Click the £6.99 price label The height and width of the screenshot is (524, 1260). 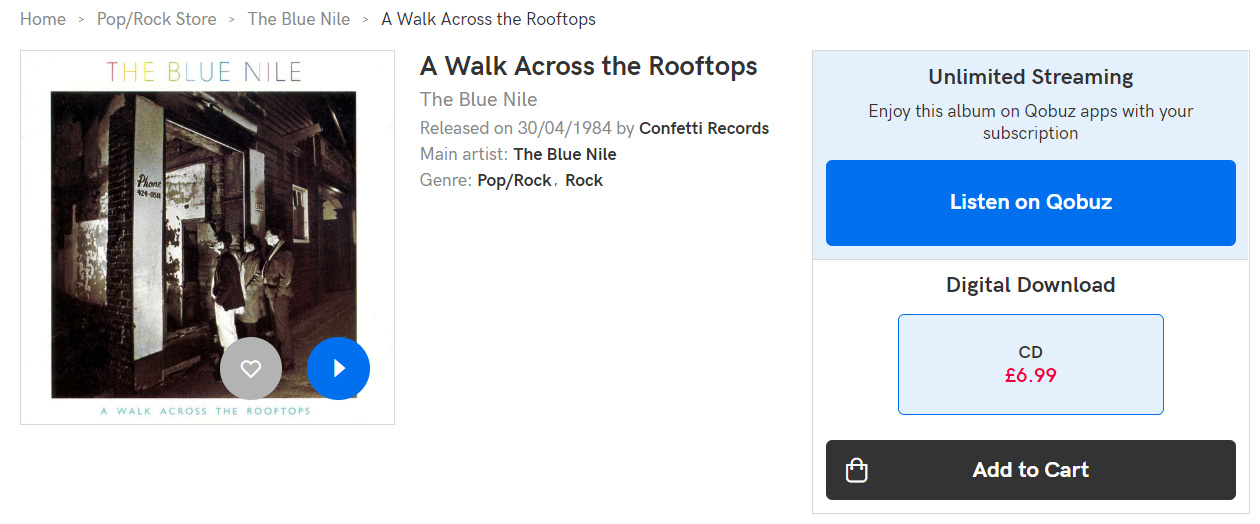tap(1031, 376)
